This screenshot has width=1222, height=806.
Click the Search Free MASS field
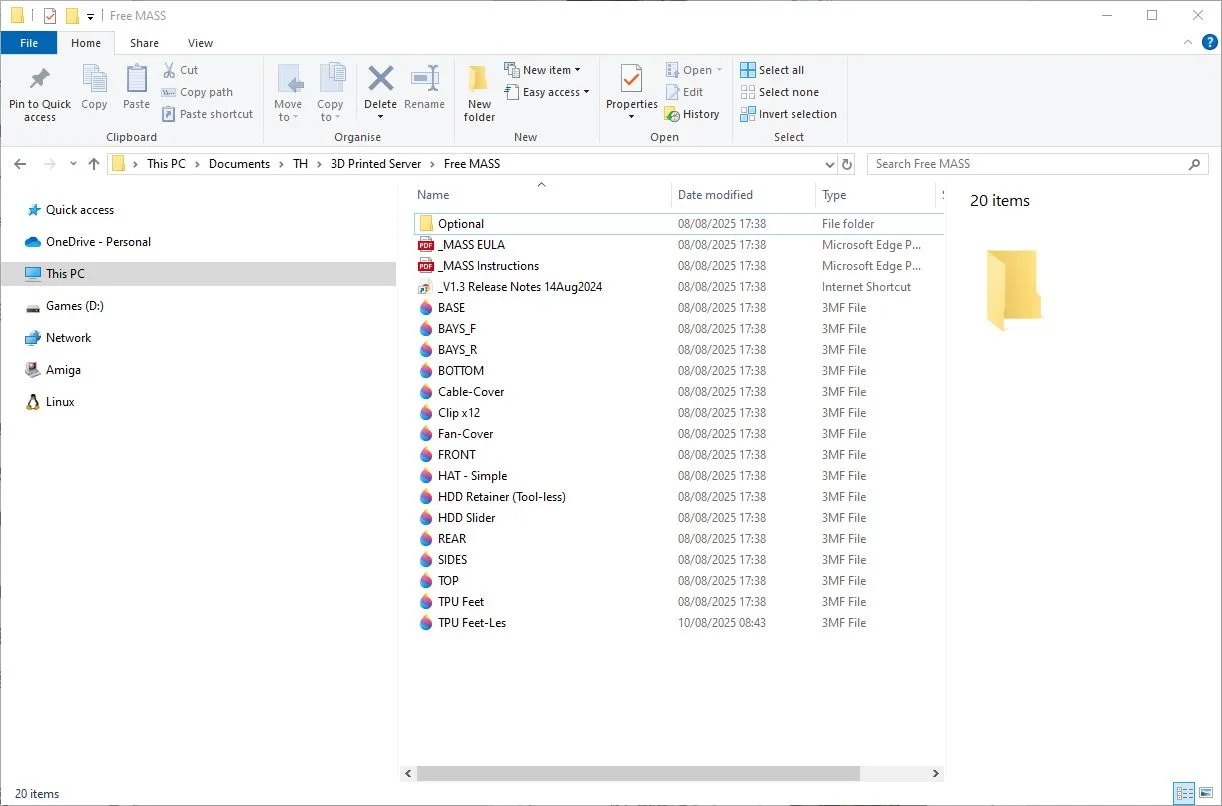(1028, 164)
